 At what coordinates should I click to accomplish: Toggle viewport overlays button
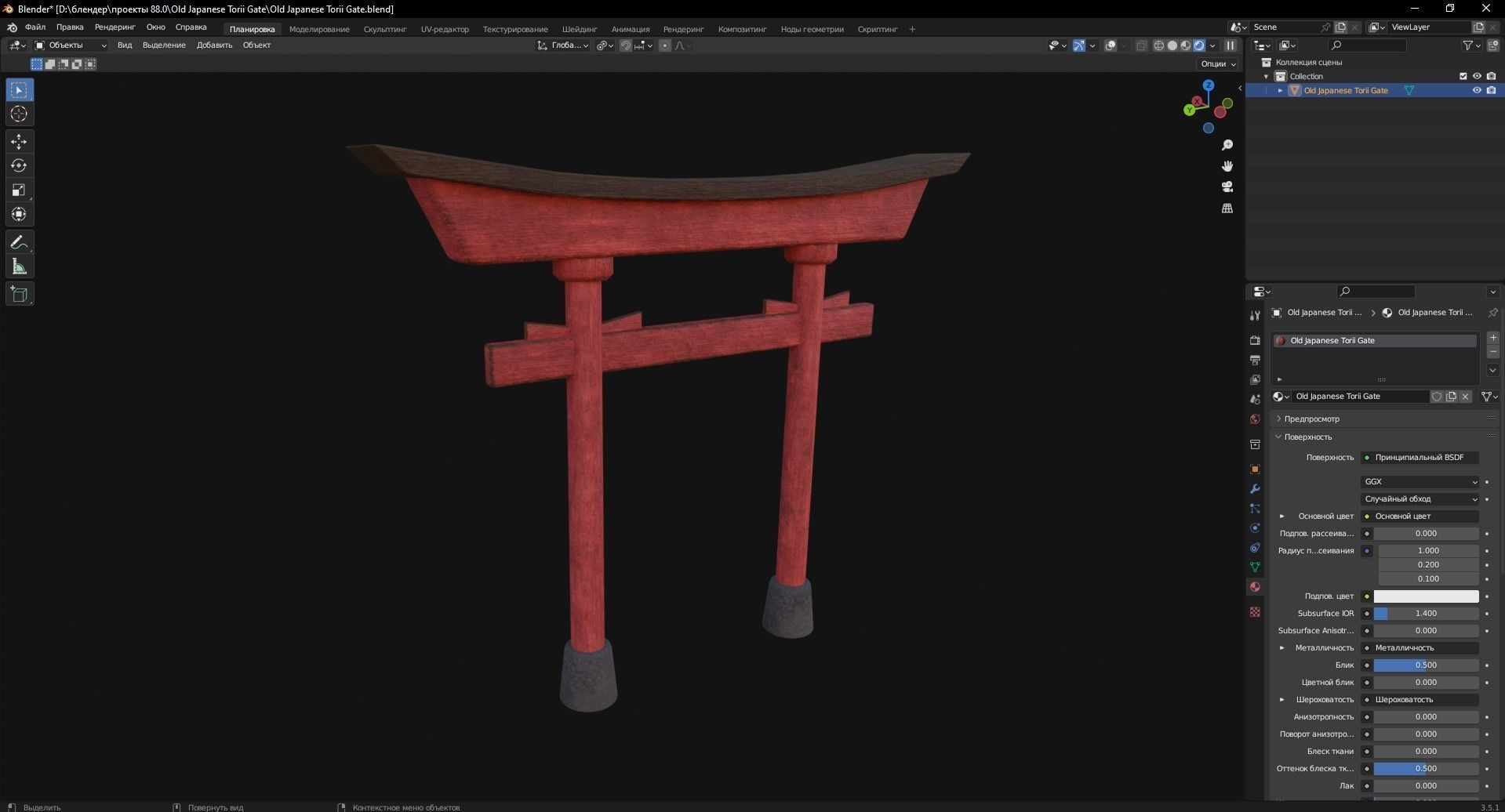pos(1111,45)
